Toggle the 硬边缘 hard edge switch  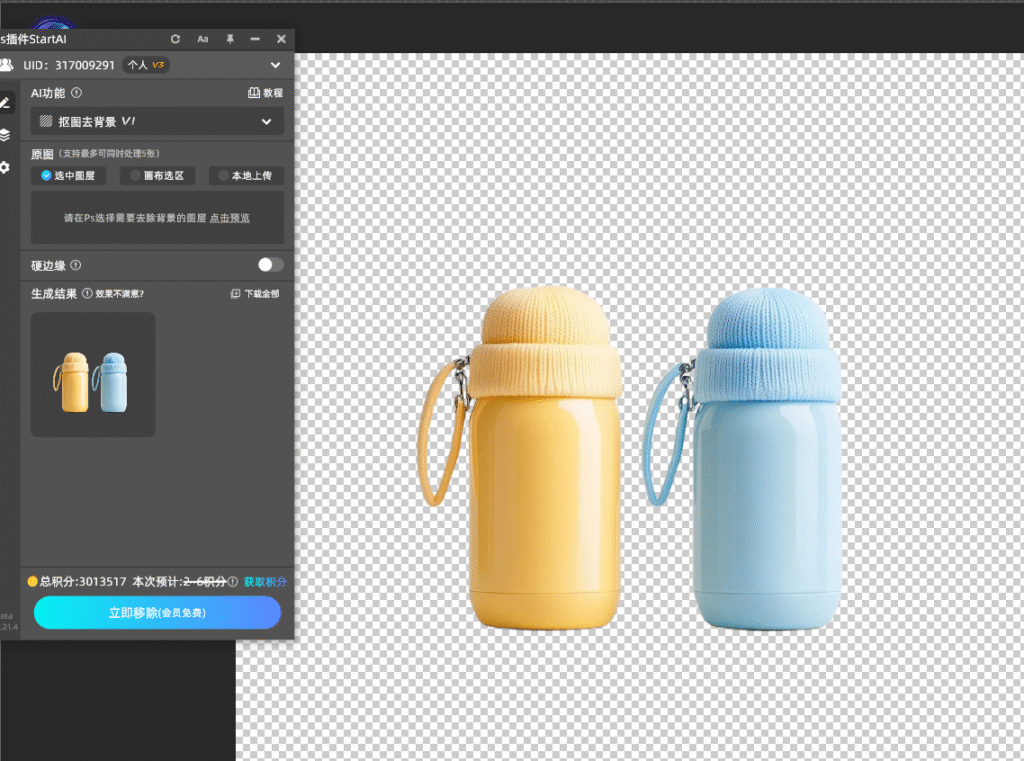tap(270, 265)
